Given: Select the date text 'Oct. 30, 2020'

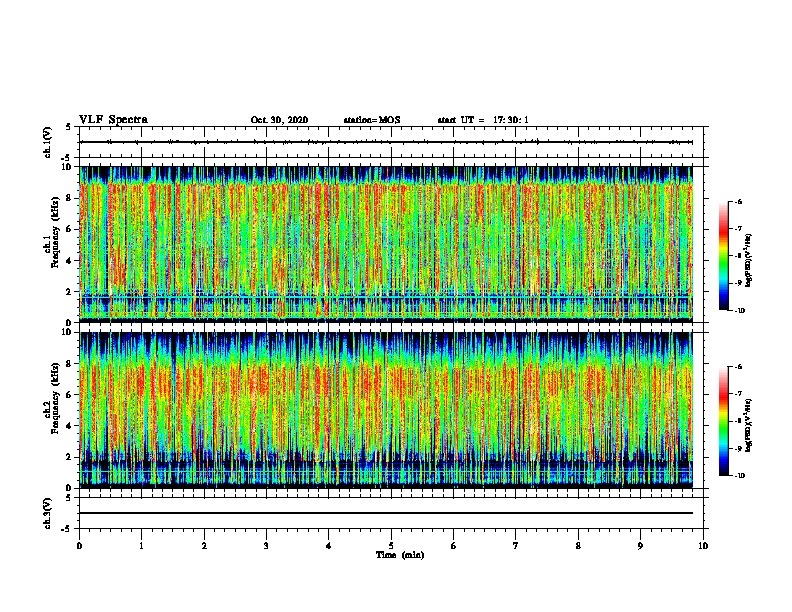Looking at the screenshot, I should 279,120.
